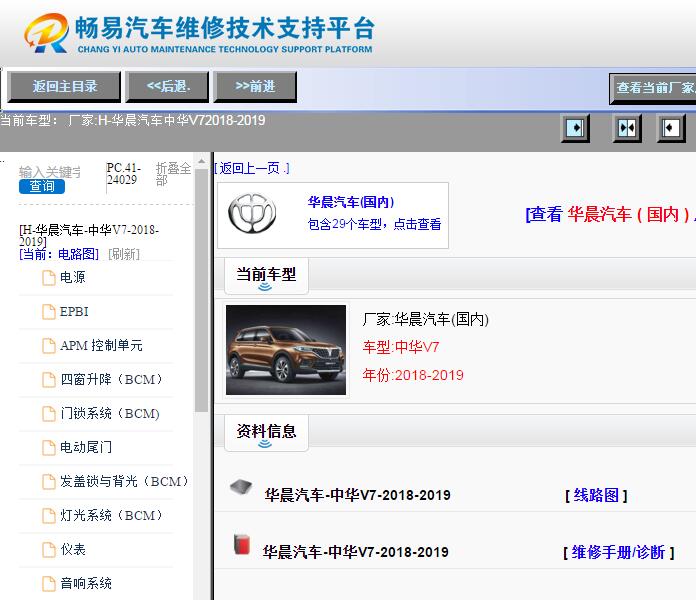Select 仪表 tree item
This screenshot has width=696, height=600.
point(73,549)
